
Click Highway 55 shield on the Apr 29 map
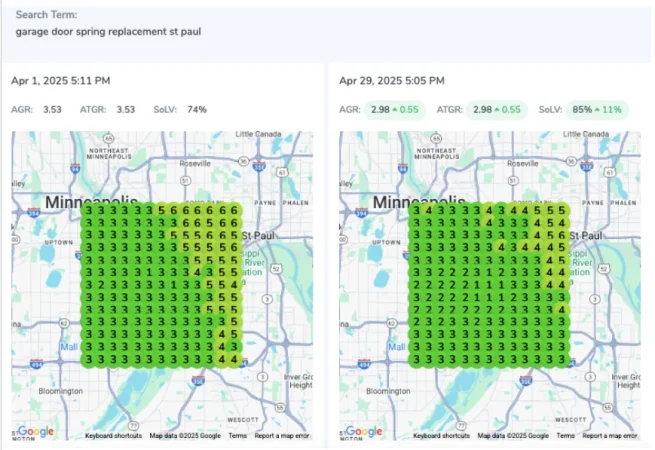(x=608, y=407)
